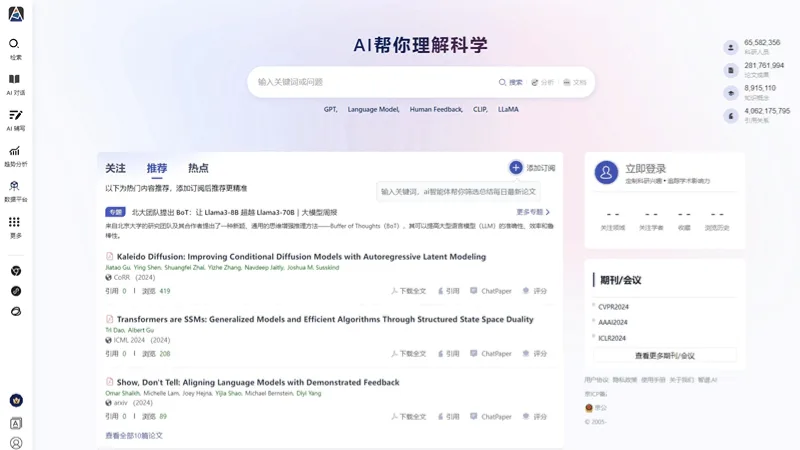Click the plus icon for 添加订阅
The height and width of the screenshot is (450, 800).
coord(516,167)
